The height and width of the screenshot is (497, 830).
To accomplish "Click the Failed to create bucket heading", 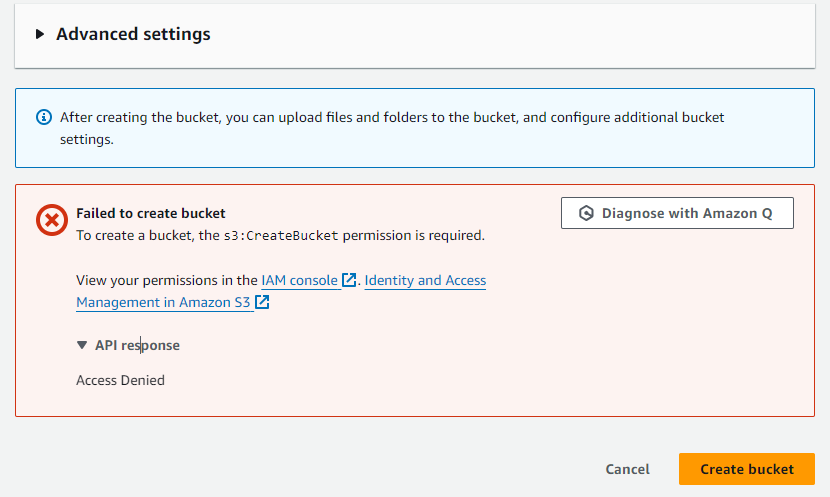I will 150,213.
